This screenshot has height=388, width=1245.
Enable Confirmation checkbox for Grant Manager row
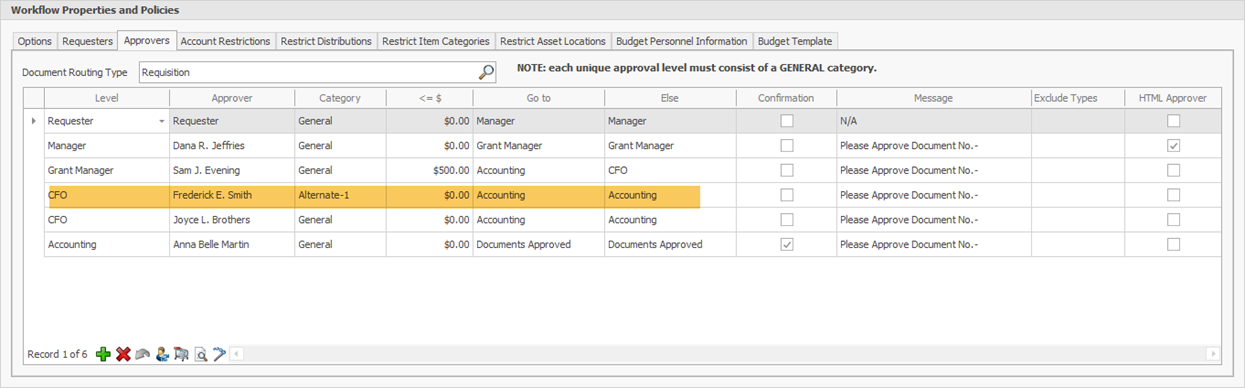click(x=787, y=170)
